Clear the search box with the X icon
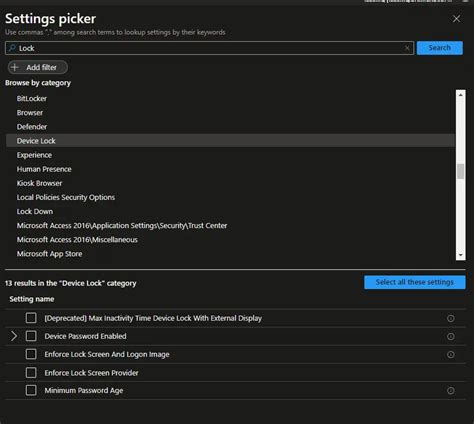474x424 pixels. tap(407, 48)
